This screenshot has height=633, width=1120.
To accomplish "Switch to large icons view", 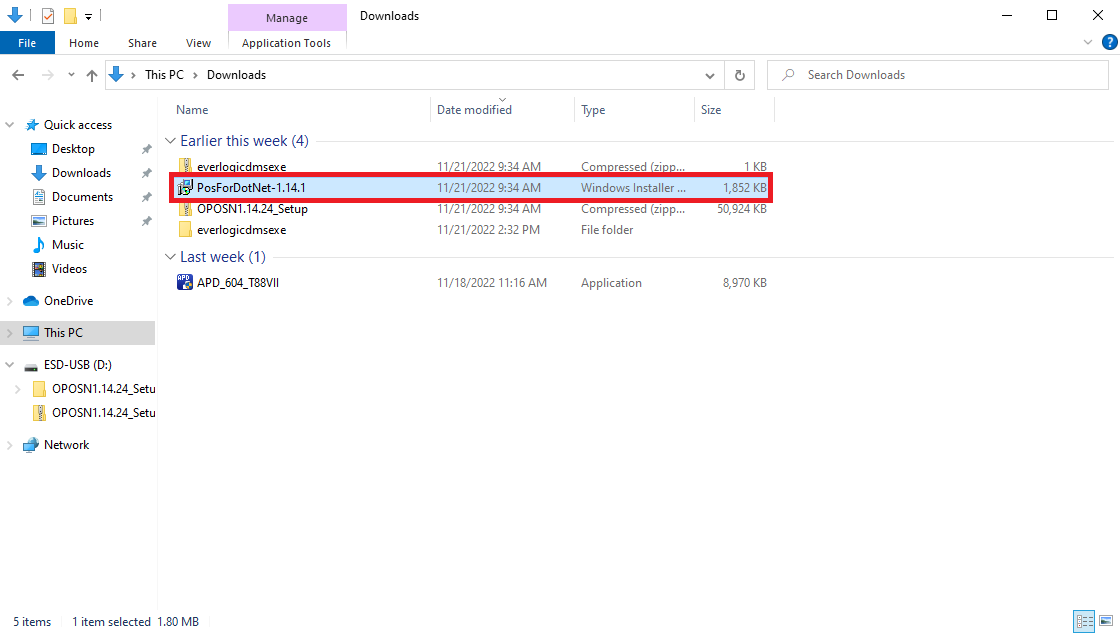I will 1104,621.
